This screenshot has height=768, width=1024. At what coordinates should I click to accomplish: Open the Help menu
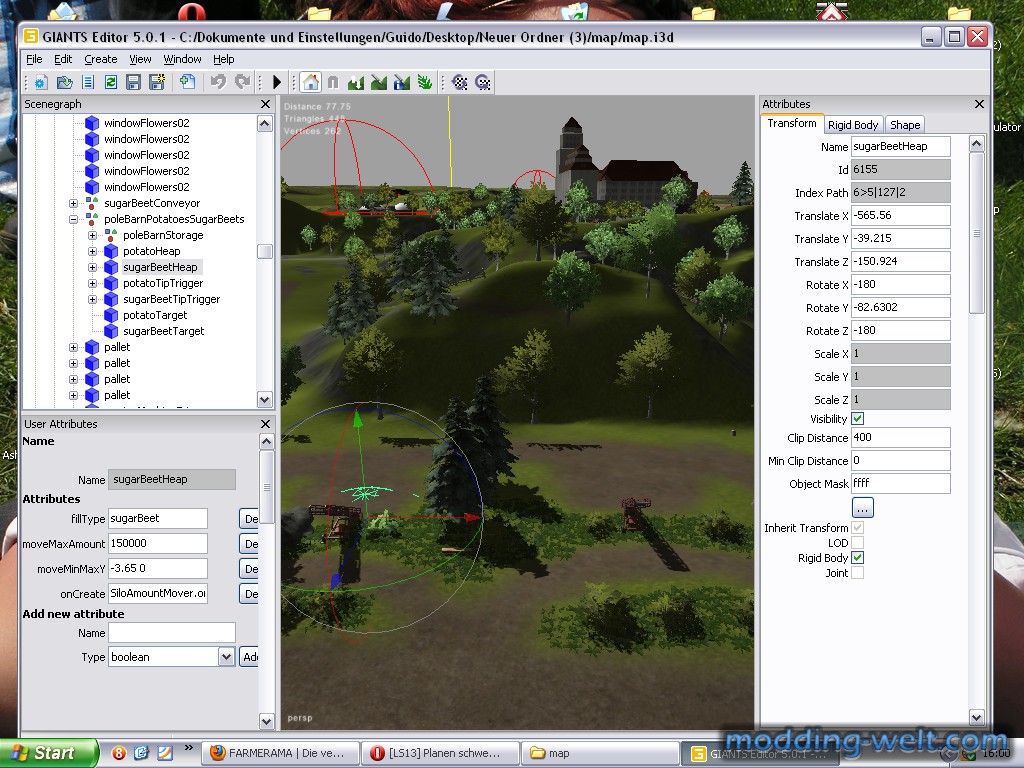click(x=223, y=59)
